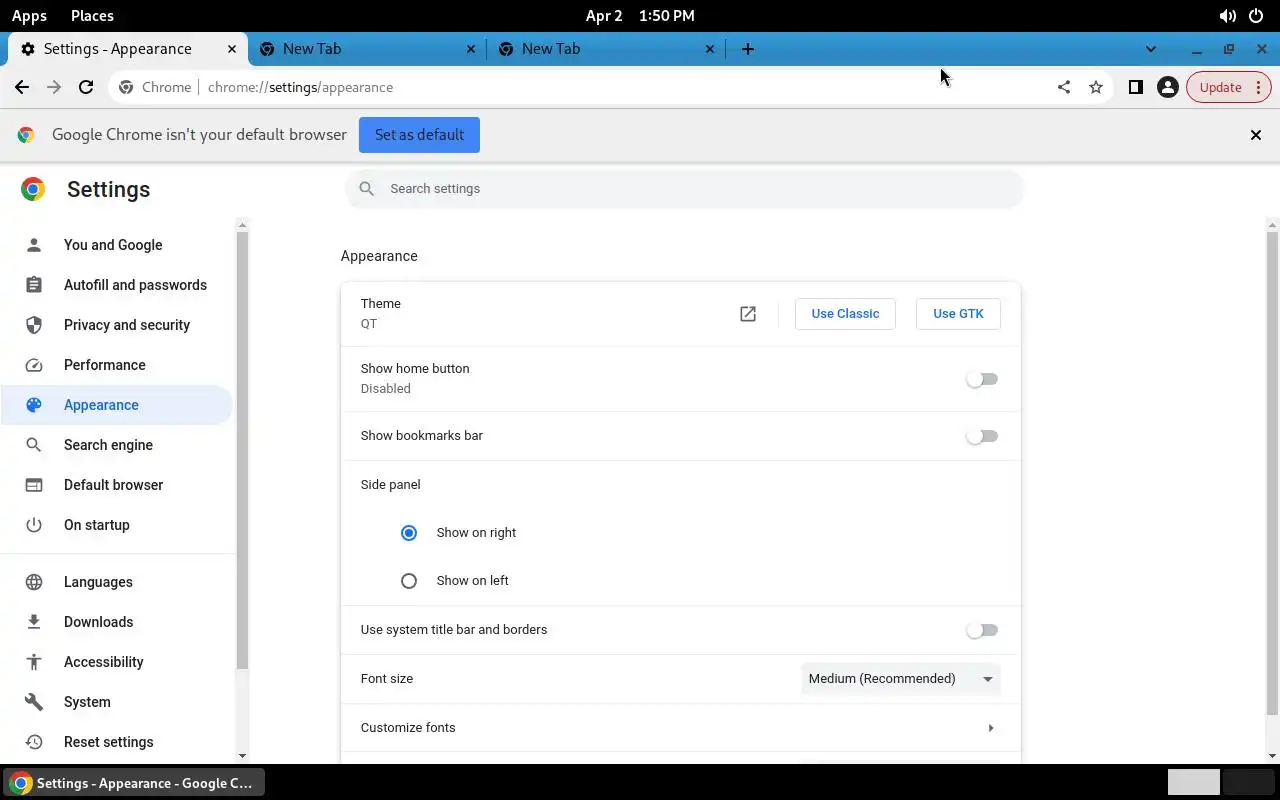Select Show on left radio button
Viewport: 1280px width, 800px height.
tap(409, 581)
